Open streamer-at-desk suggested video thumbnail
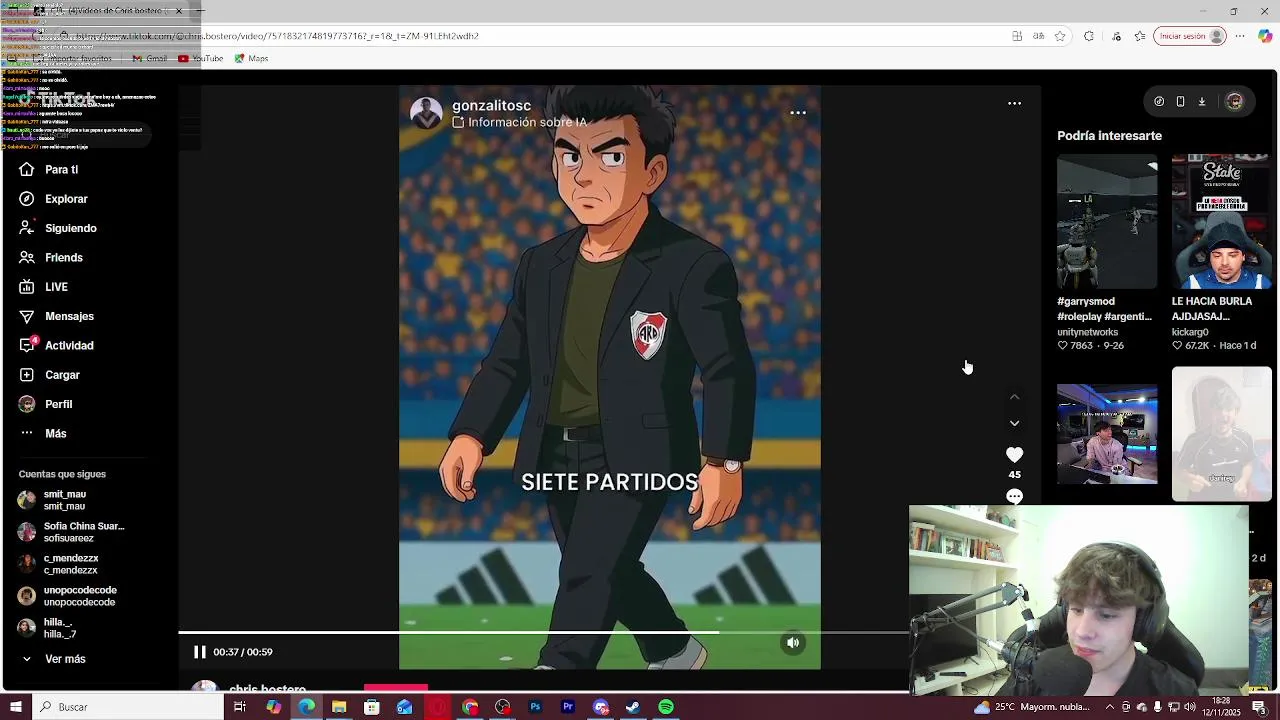Screen dimensions: 1280x720 1107,434
